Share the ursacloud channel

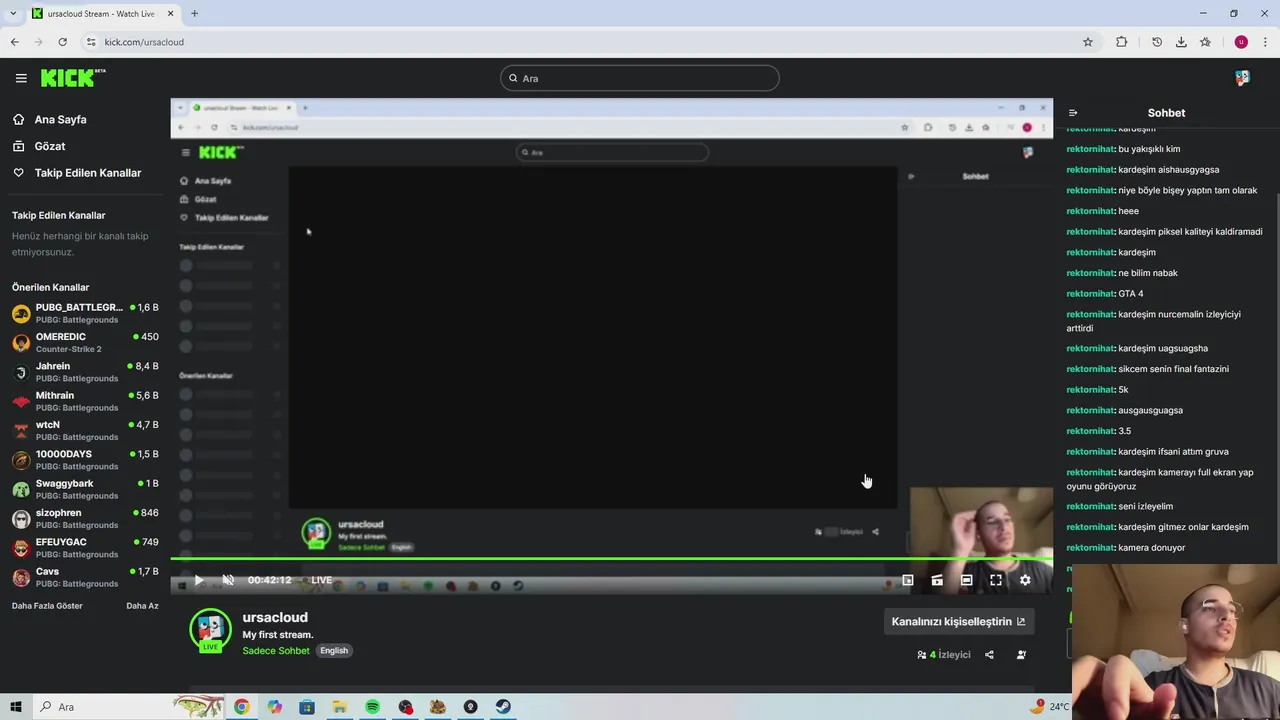[x=989, y=655]
